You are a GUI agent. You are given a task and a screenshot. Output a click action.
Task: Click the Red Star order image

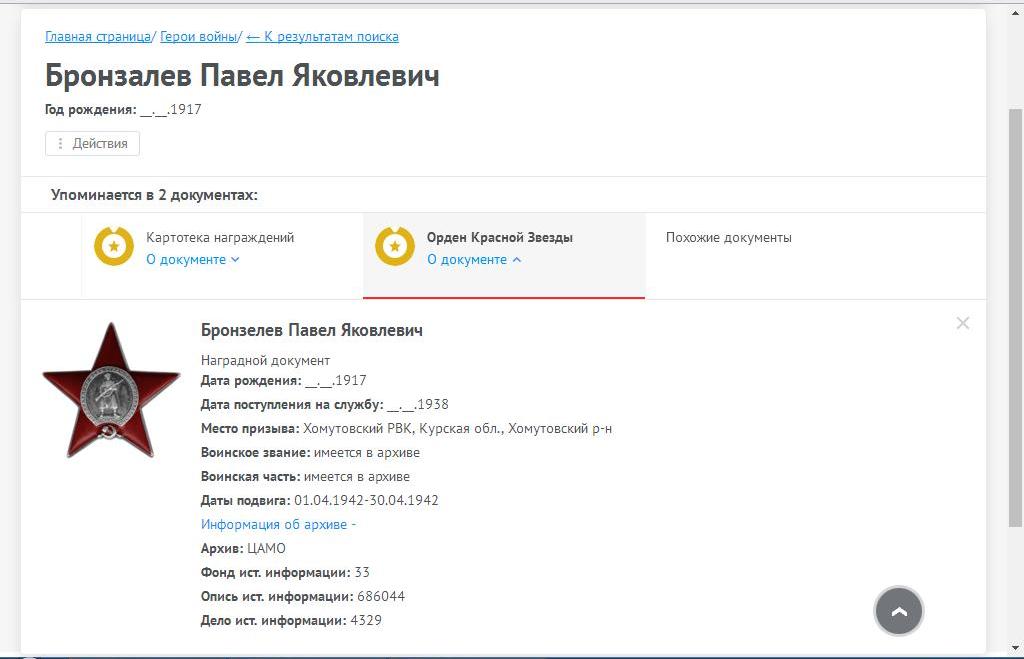coord(111,389)
